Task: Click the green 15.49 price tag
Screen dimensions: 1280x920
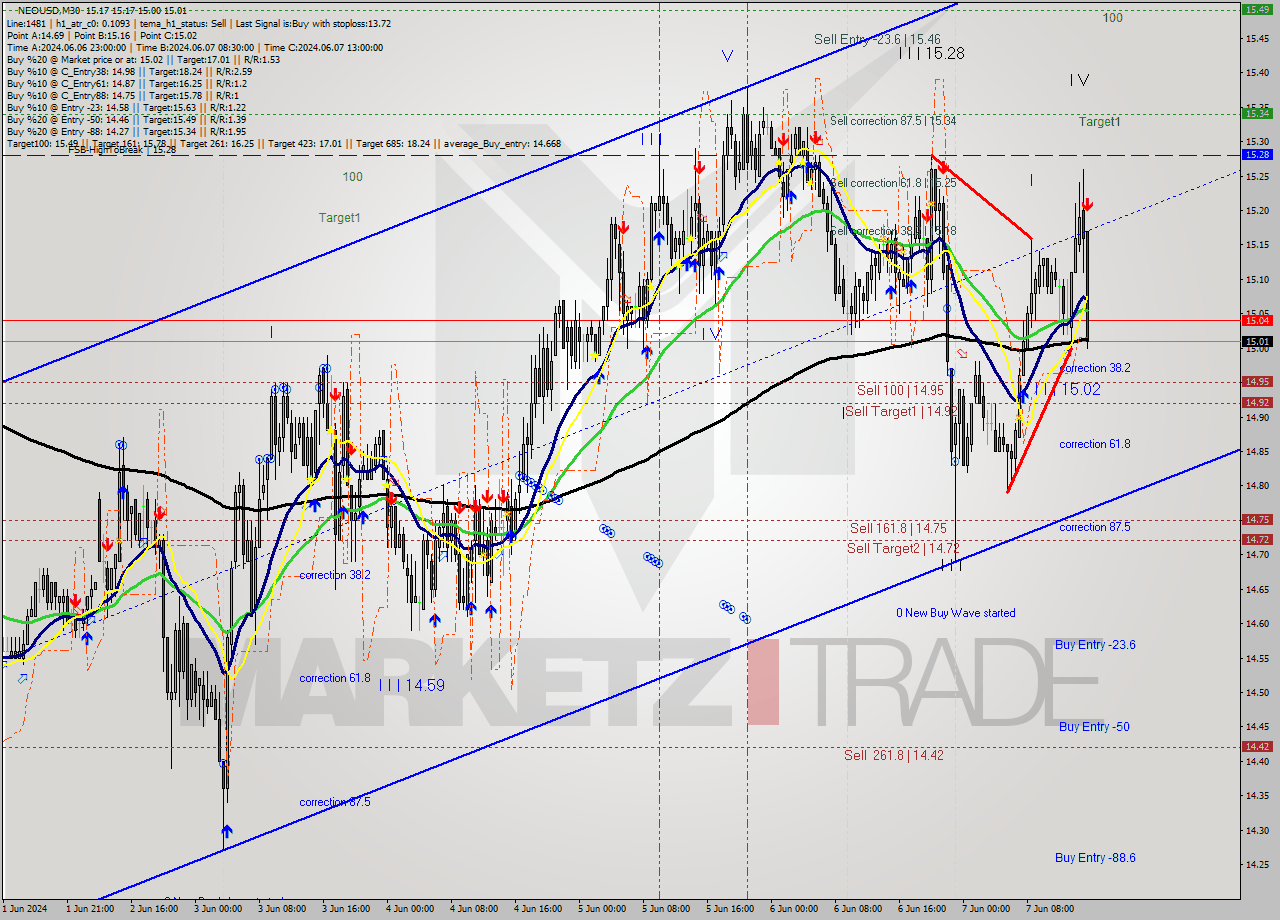Action: click(1256, 9)
